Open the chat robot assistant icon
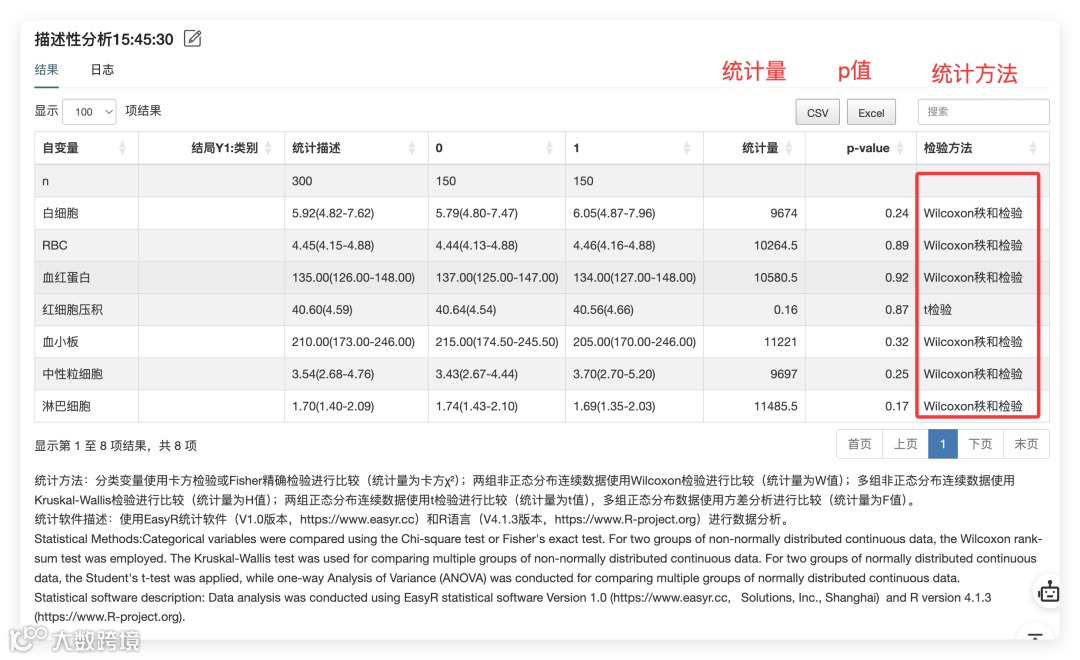The image size is (1080, 660). pos(1048,591)
